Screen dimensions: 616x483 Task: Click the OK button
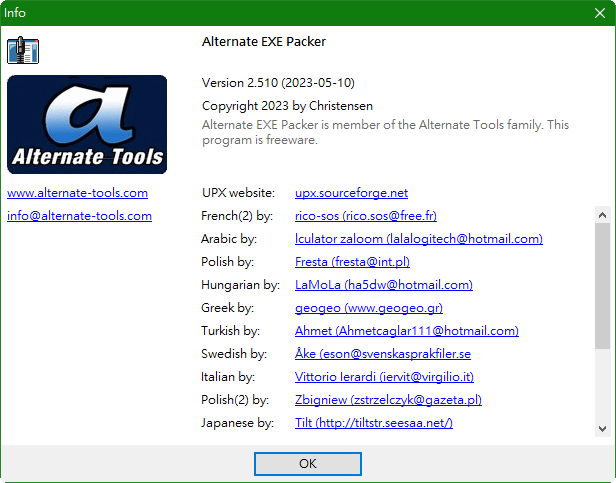308,464
